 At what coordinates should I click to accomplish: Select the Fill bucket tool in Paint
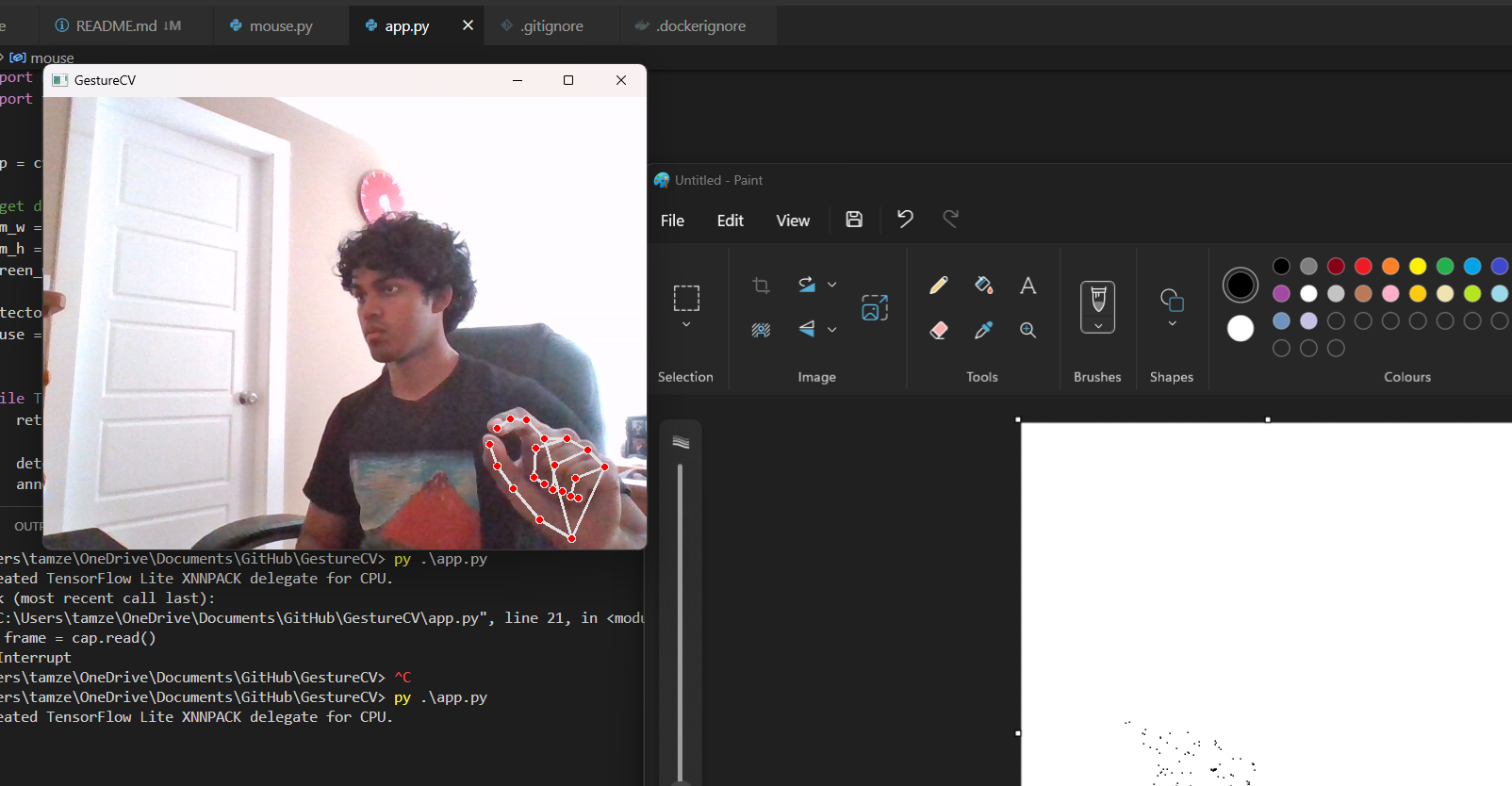[983, 285]
